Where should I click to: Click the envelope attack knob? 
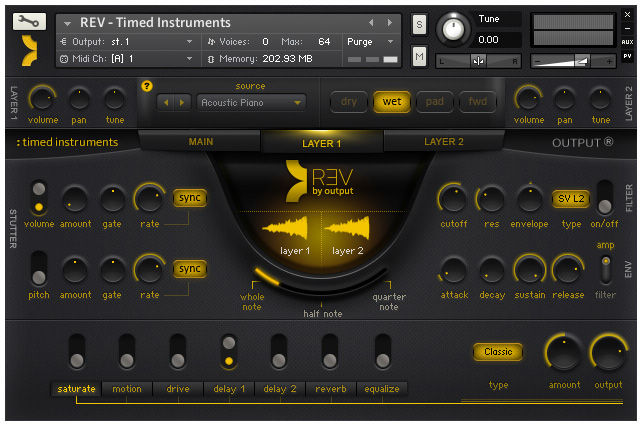(x=454, y=270)
